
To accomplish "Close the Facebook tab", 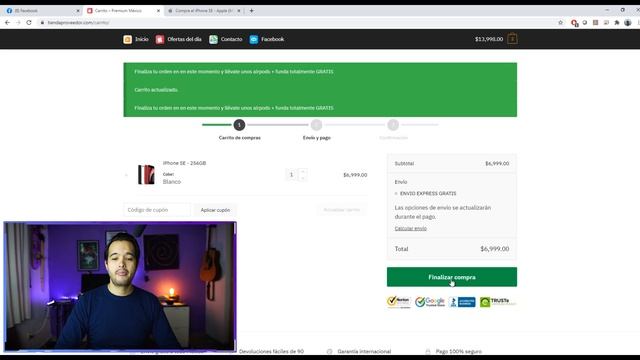I will coord(78,11).
